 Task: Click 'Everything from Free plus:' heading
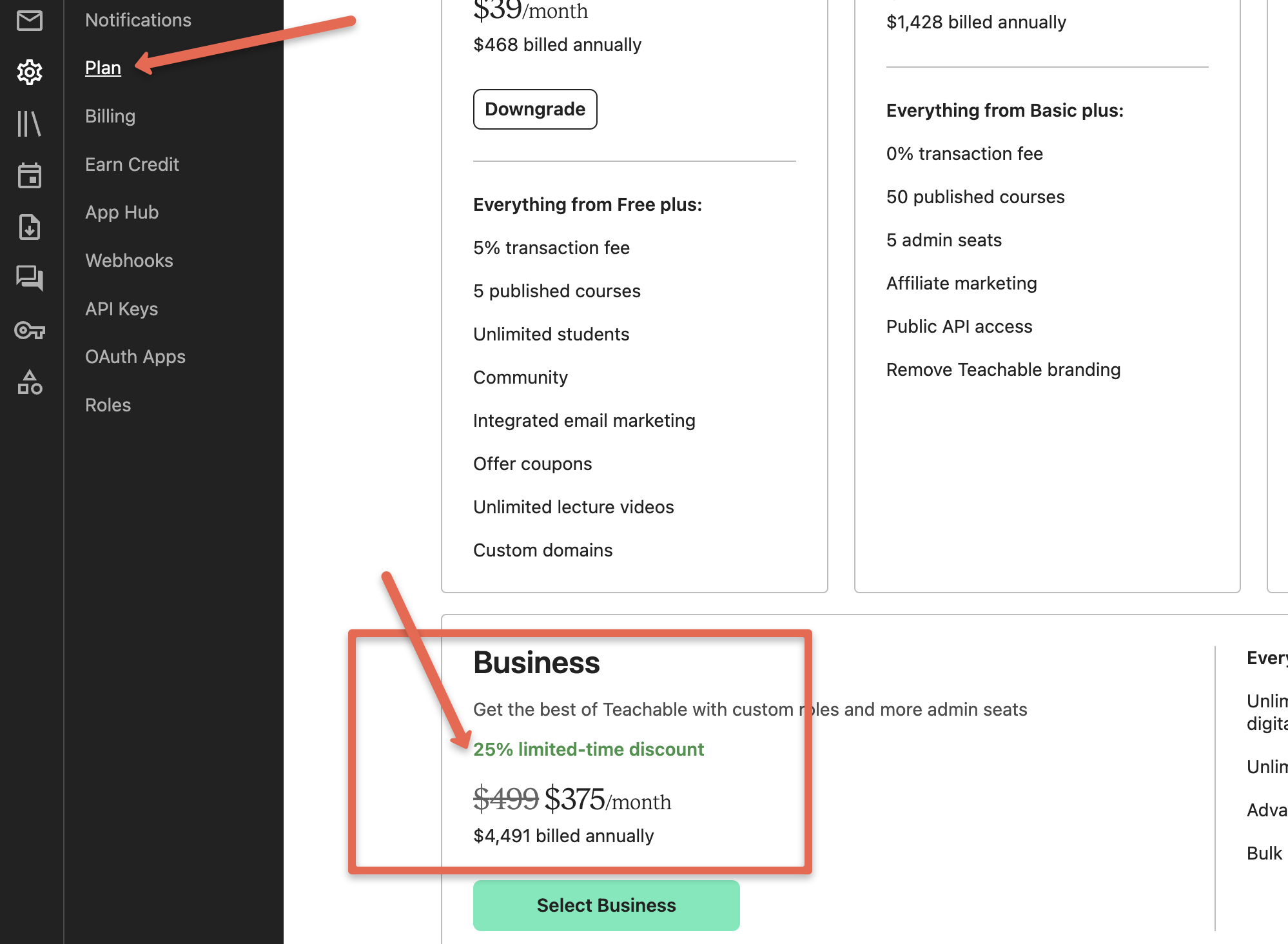587,204
